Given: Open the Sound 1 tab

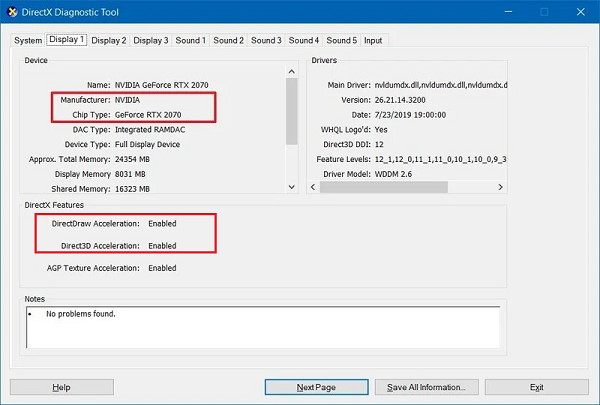Looking at the screenshot, I should (x=190, y=40).
